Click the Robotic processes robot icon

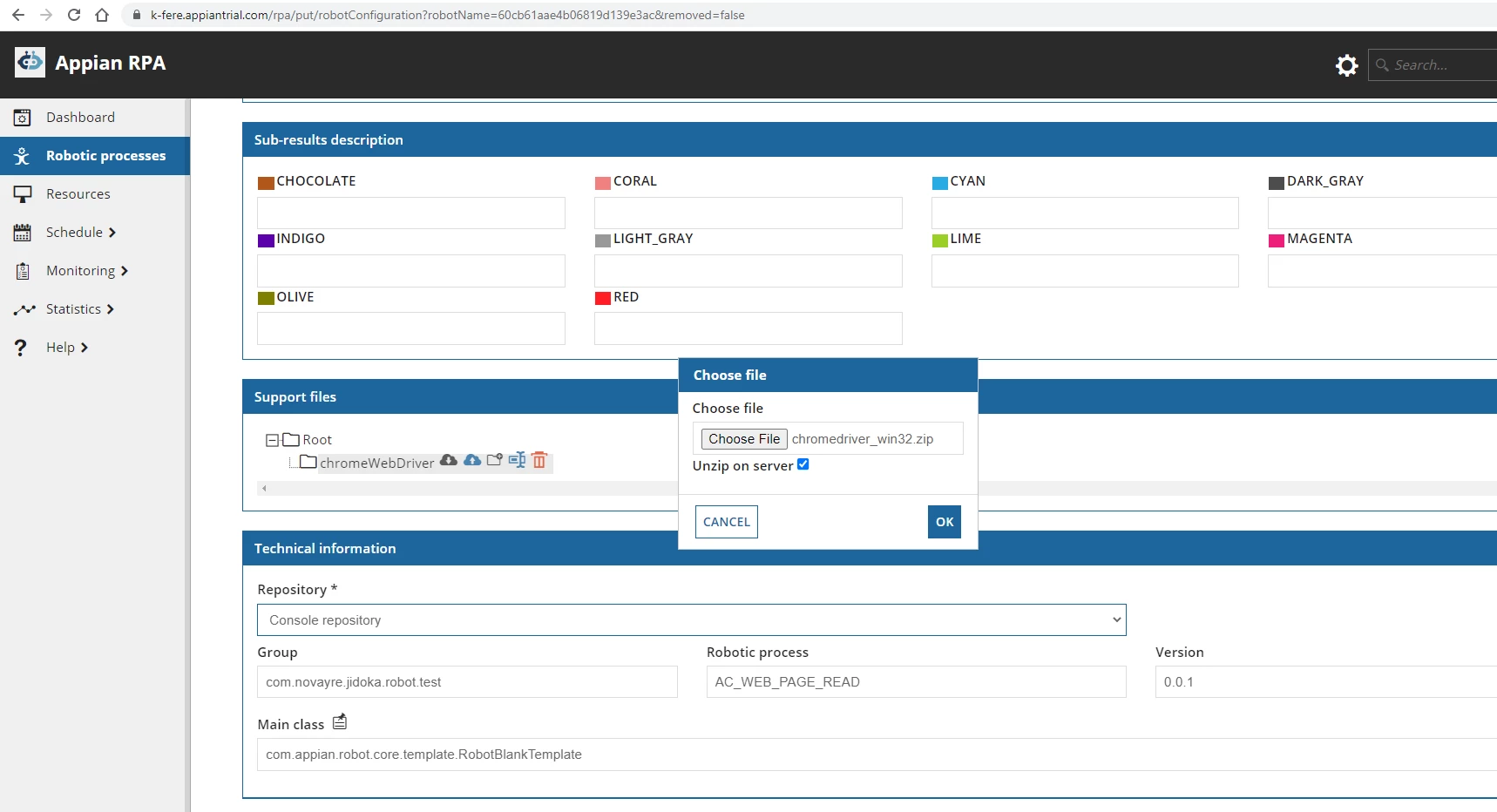click(x=23, y=156)
